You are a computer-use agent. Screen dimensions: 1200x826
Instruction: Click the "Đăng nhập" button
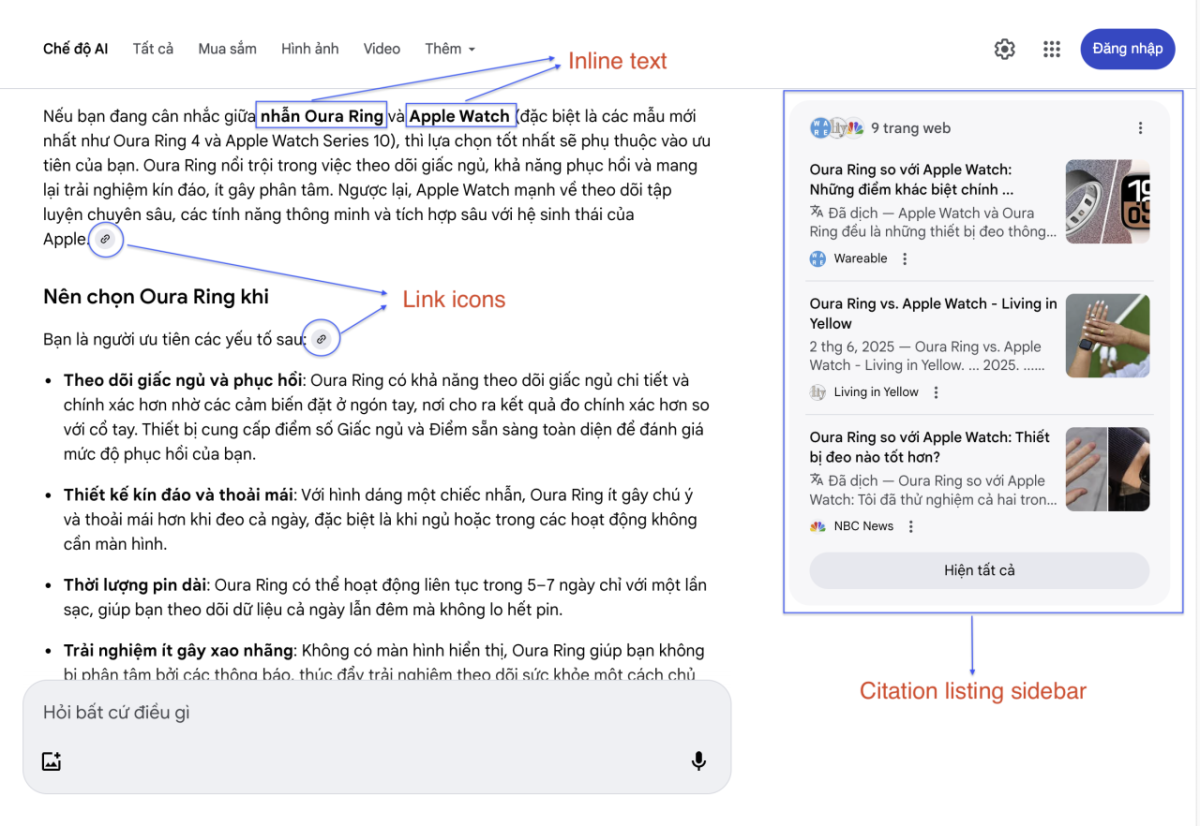pyautogui.click(x=1128, y=49)
